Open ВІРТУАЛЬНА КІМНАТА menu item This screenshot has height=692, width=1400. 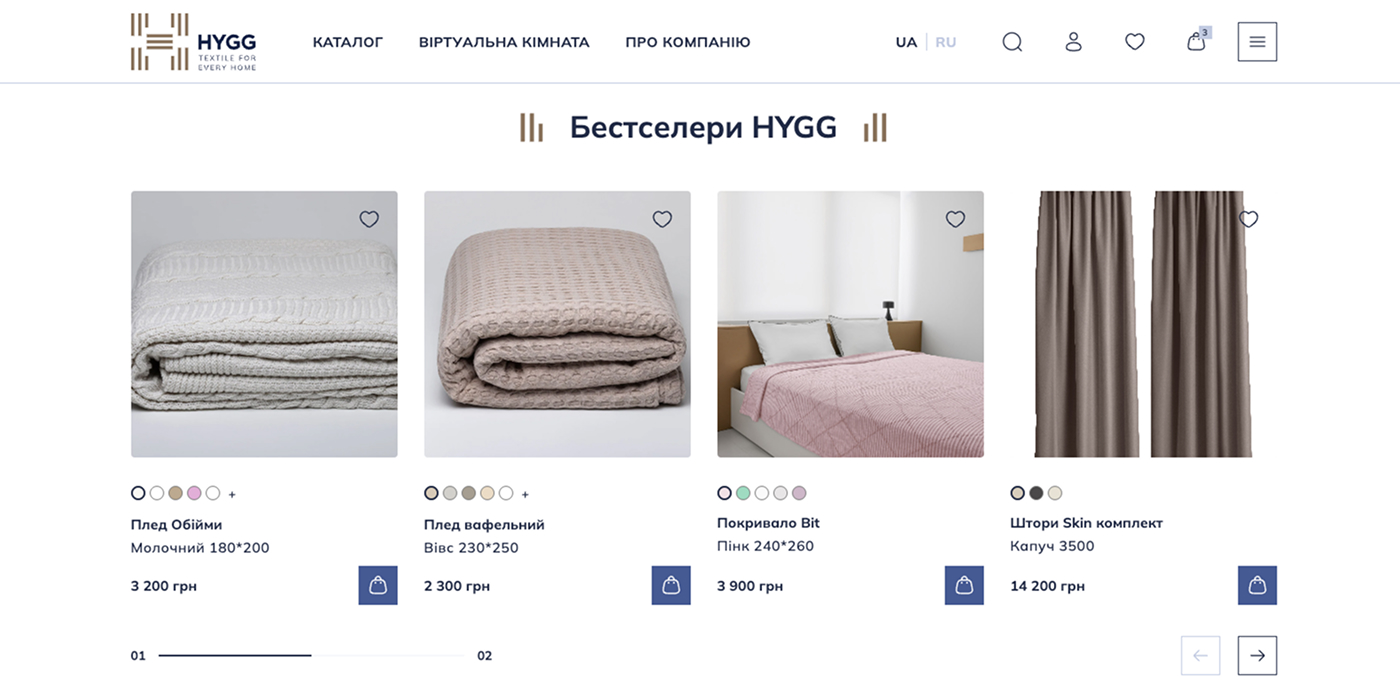(x=504, y=42)
